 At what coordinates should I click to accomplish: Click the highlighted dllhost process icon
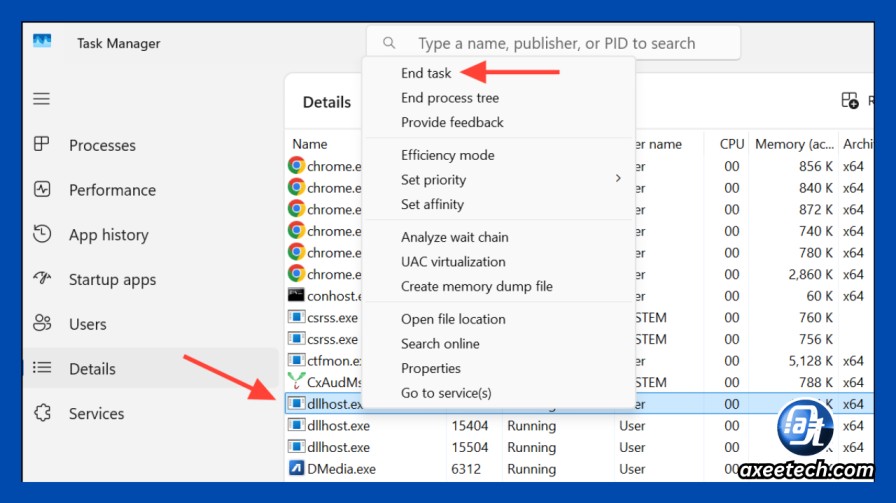(296, 403)
